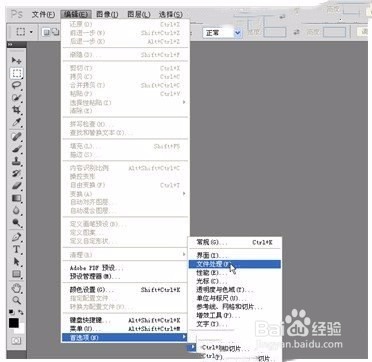Open the 选择(S) menu
Image resolution: width=372 pixels, height=362 pixels.
point(171,14)
